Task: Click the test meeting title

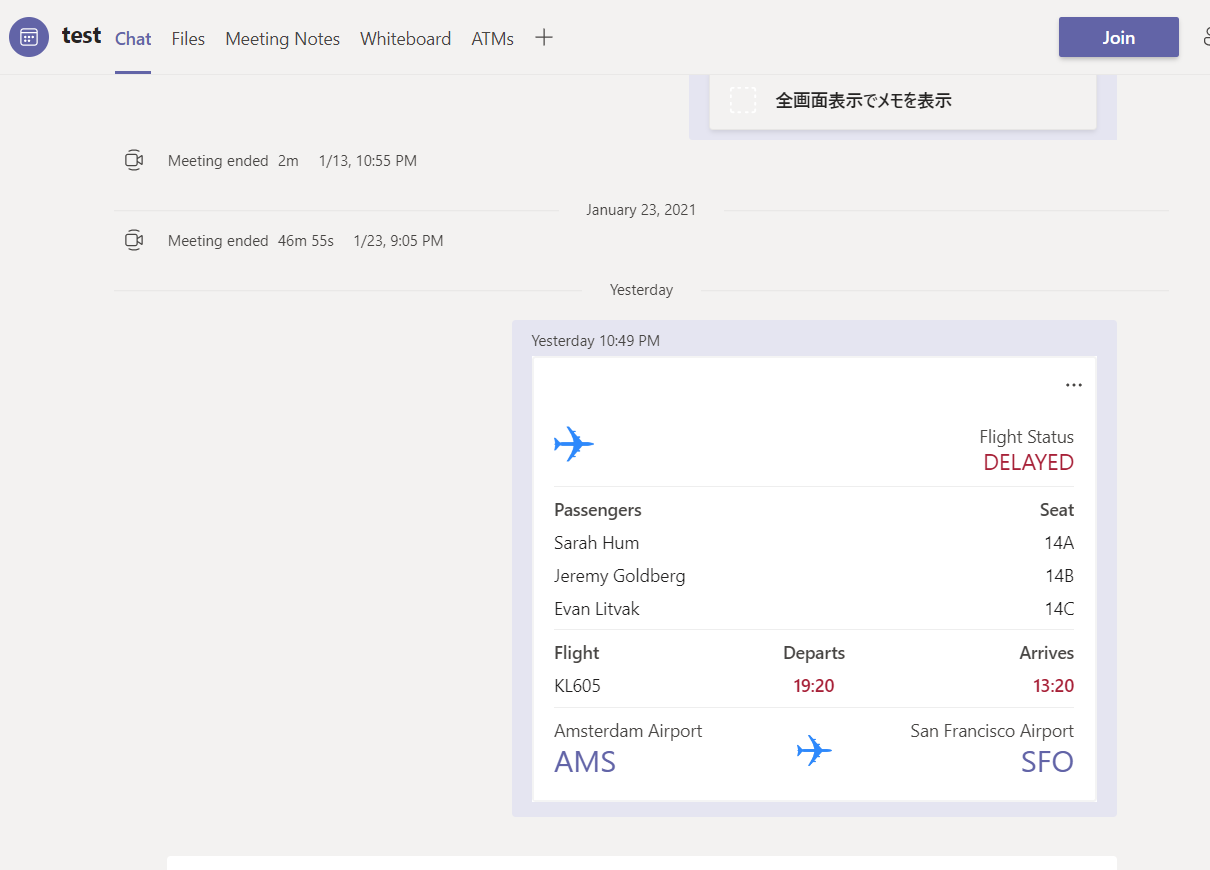Action: pyautogui.click(x=81, y=36)
